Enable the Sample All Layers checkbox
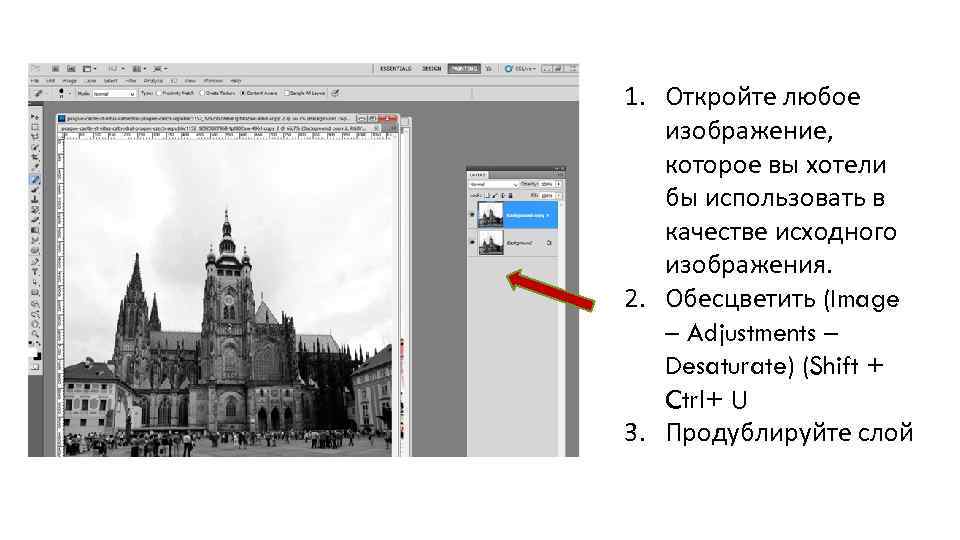 tap(287, 93)
